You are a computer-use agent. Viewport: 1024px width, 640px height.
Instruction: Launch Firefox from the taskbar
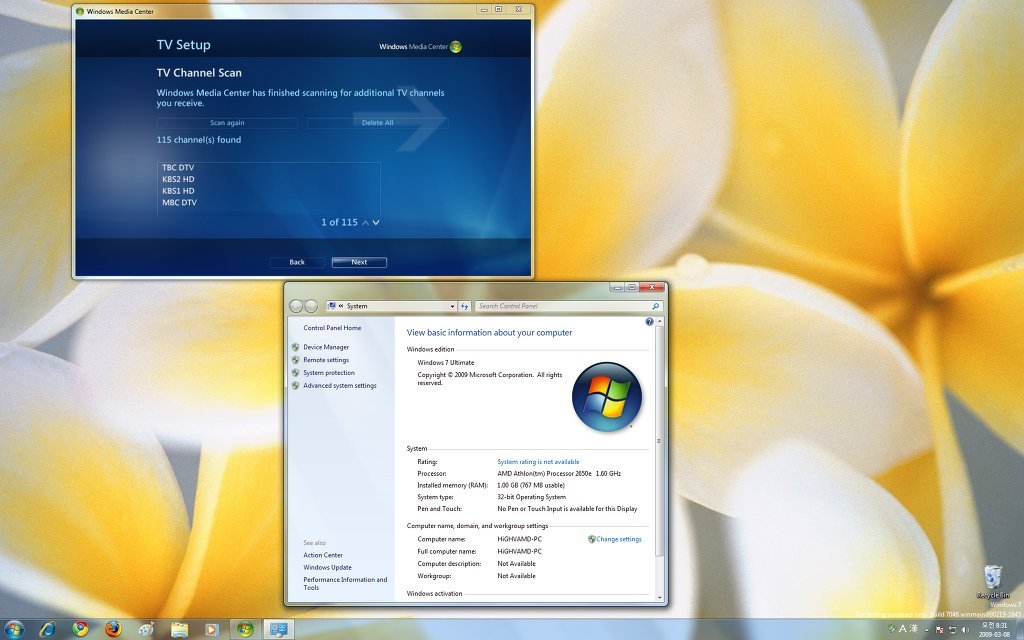112,629
